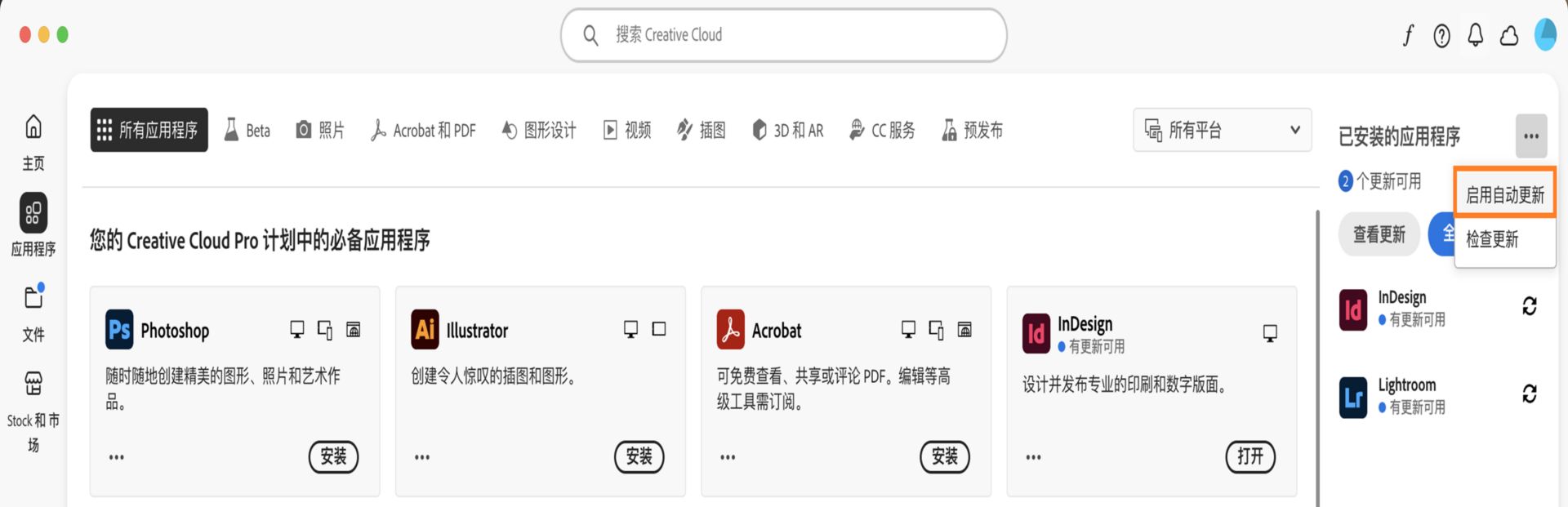Click the blue update all button
Image resolution: width=1568 pixels, height=507 pixels.
(1441, 234)
